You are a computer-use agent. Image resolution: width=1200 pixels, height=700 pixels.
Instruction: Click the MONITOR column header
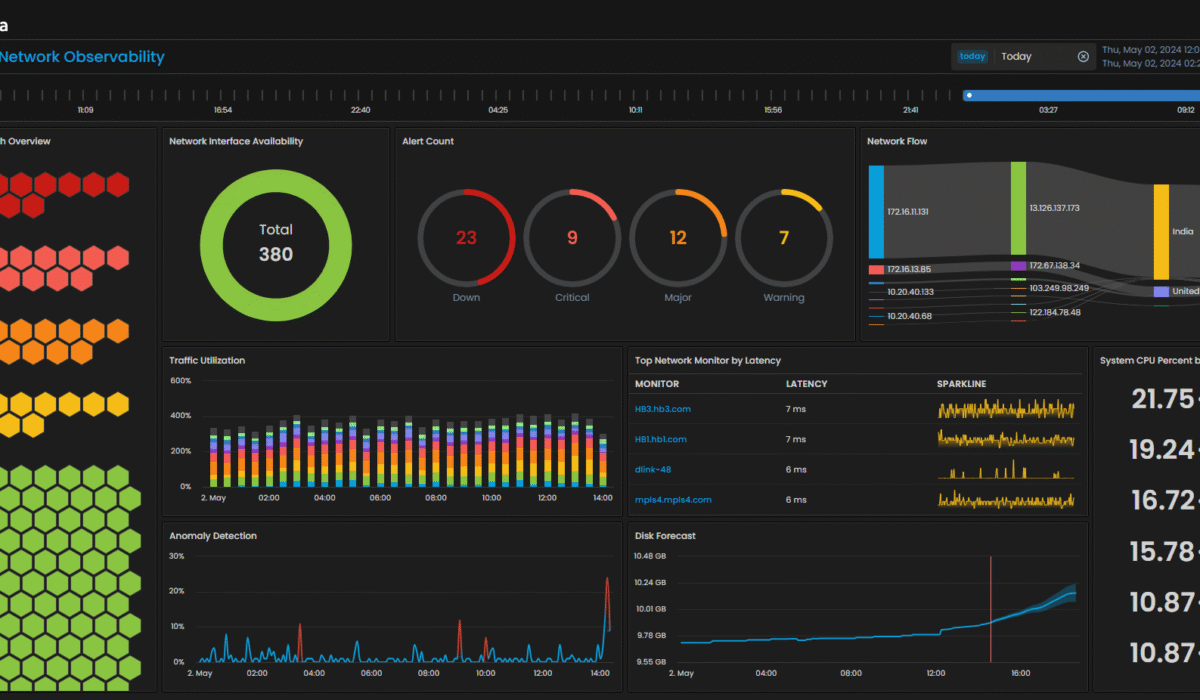(656, 384)
